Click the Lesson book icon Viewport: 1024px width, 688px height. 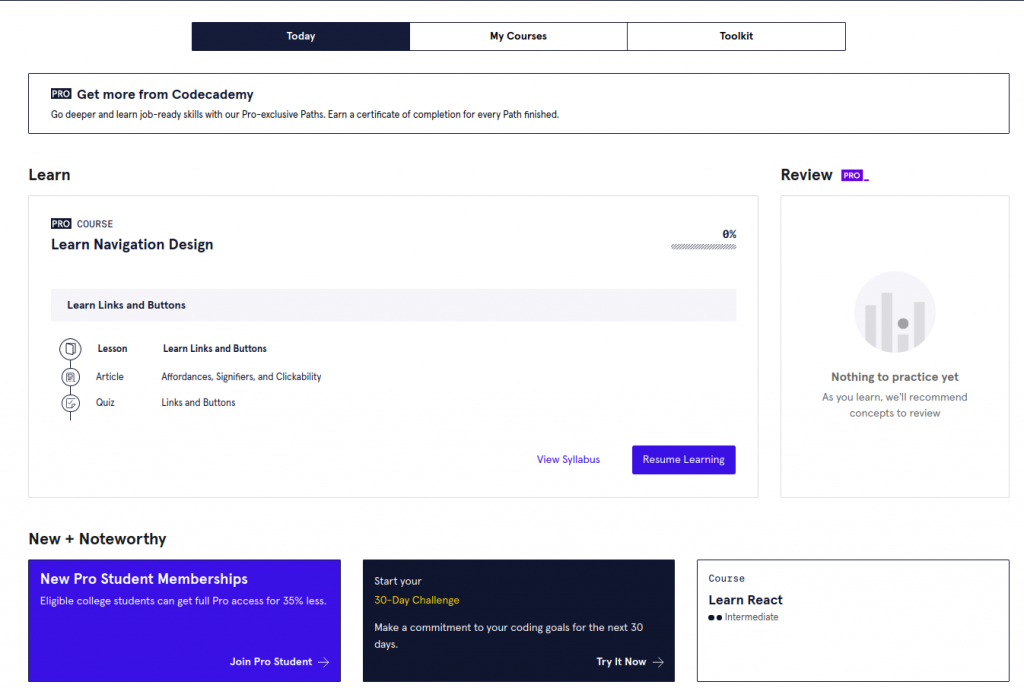point(71,349)
